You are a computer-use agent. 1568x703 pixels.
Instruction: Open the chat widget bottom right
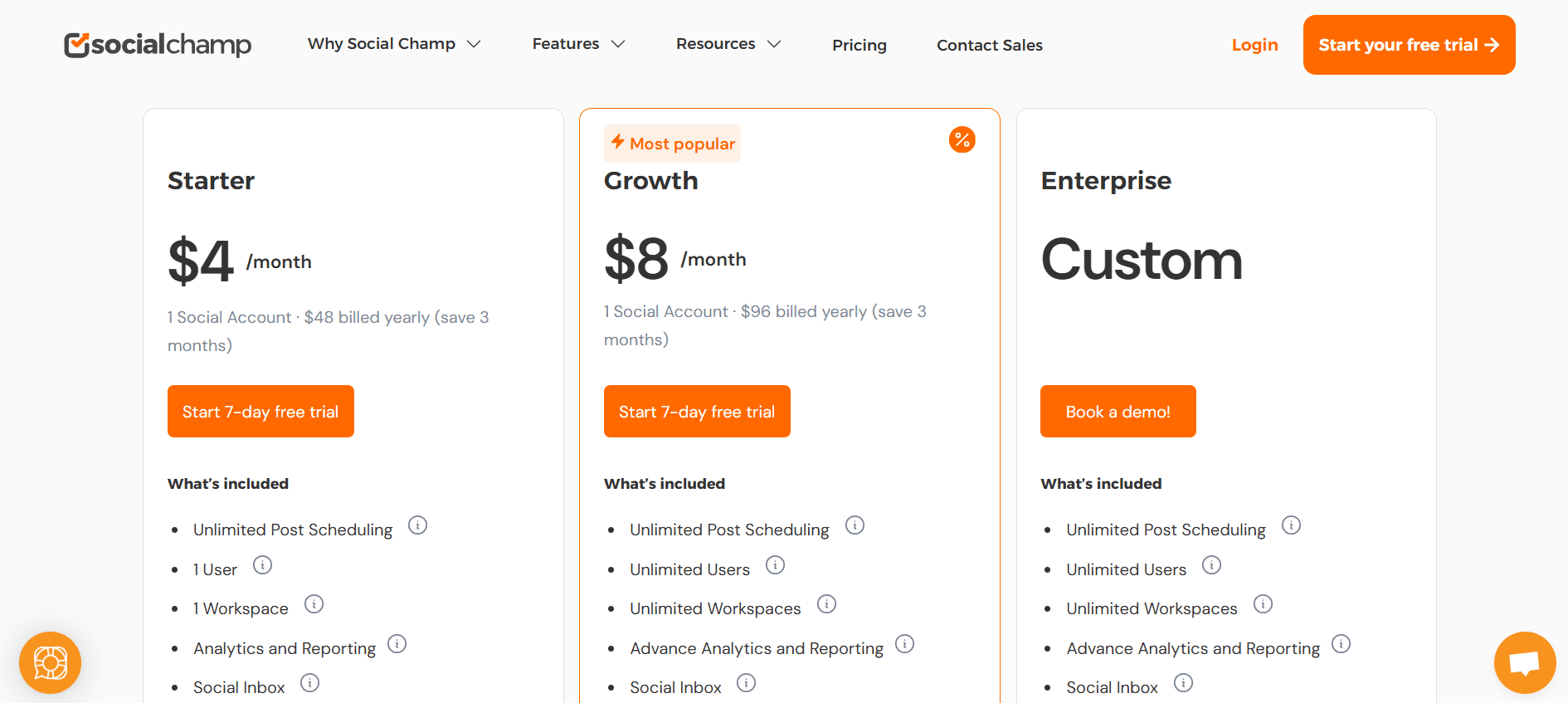[1525, 662]
